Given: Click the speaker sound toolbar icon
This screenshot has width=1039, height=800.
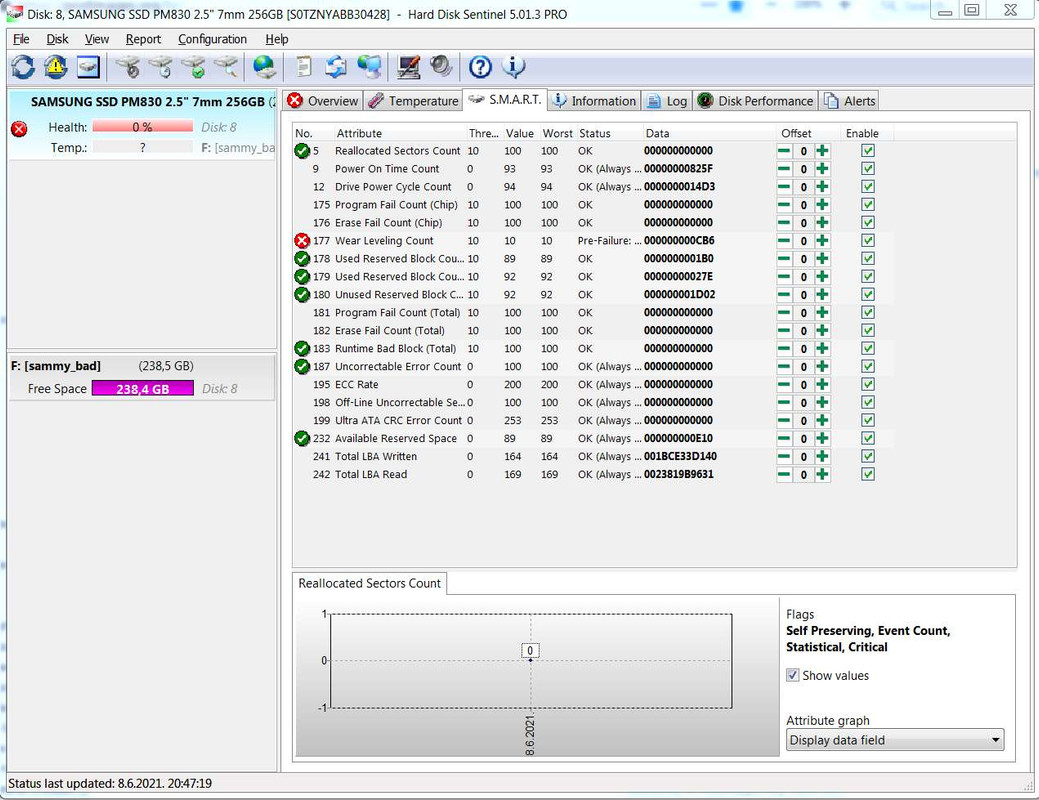Looking at the screenshot, I should [x=441, y=66].
